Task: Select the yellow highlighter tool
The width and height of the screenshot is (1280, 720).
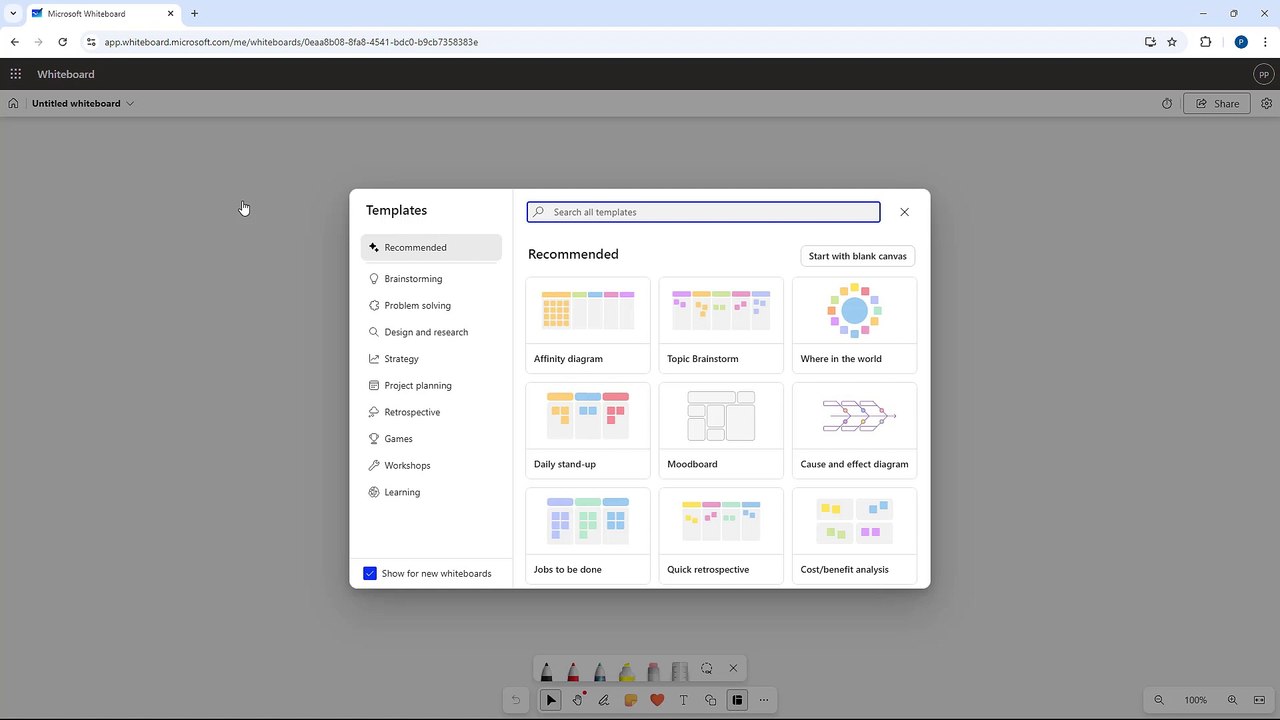Action: click(x=627, y=670)
